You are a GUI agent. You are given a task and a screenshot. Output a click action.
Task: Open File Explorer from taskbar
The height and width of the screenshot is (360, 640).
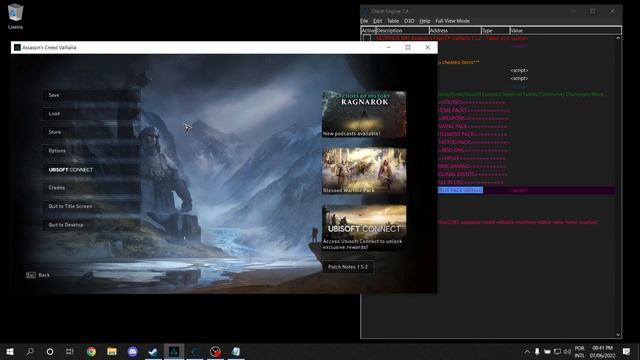tap(112, 351)
